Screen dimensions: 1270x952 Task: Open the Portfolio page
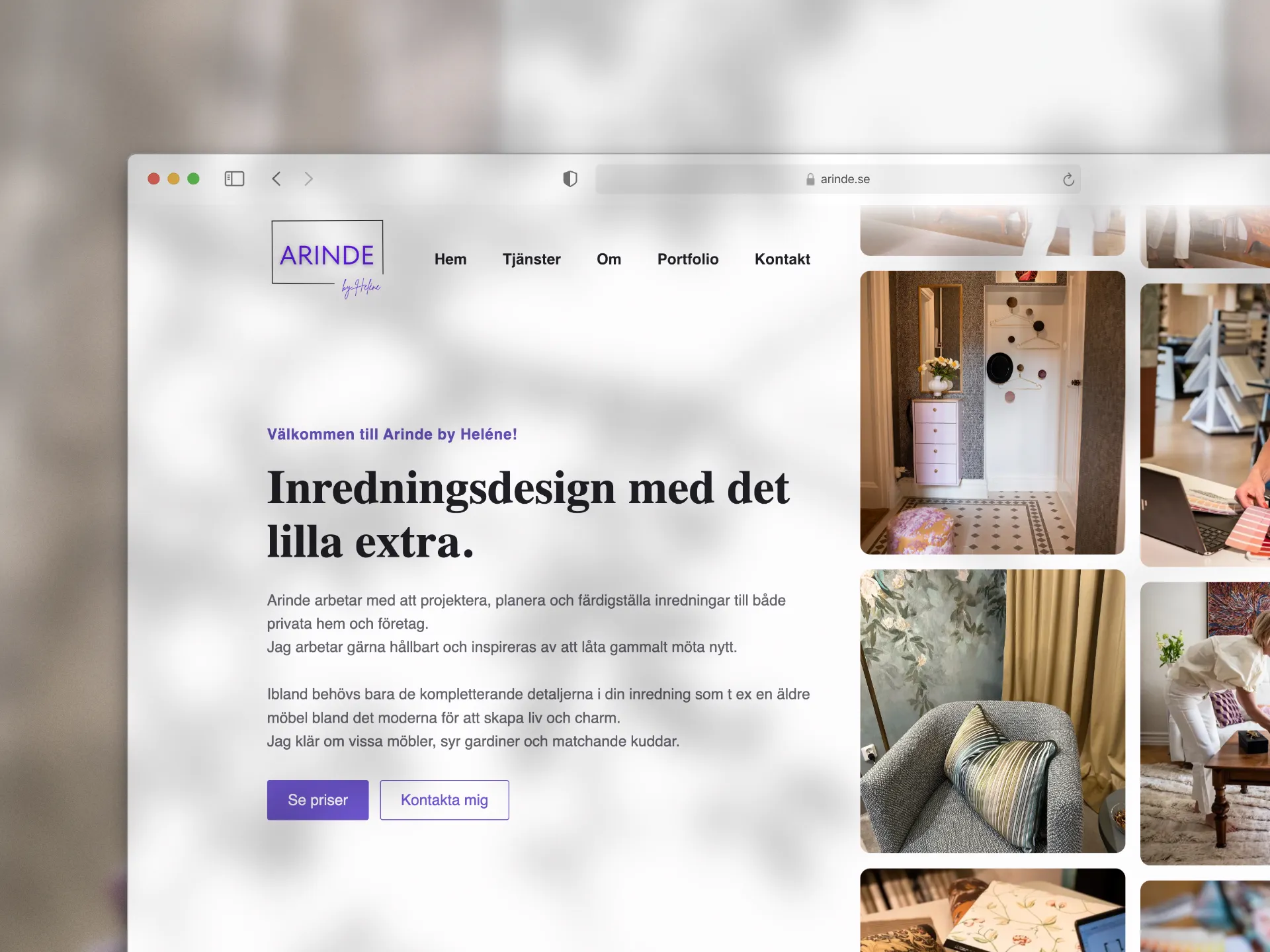click(688, 259)
